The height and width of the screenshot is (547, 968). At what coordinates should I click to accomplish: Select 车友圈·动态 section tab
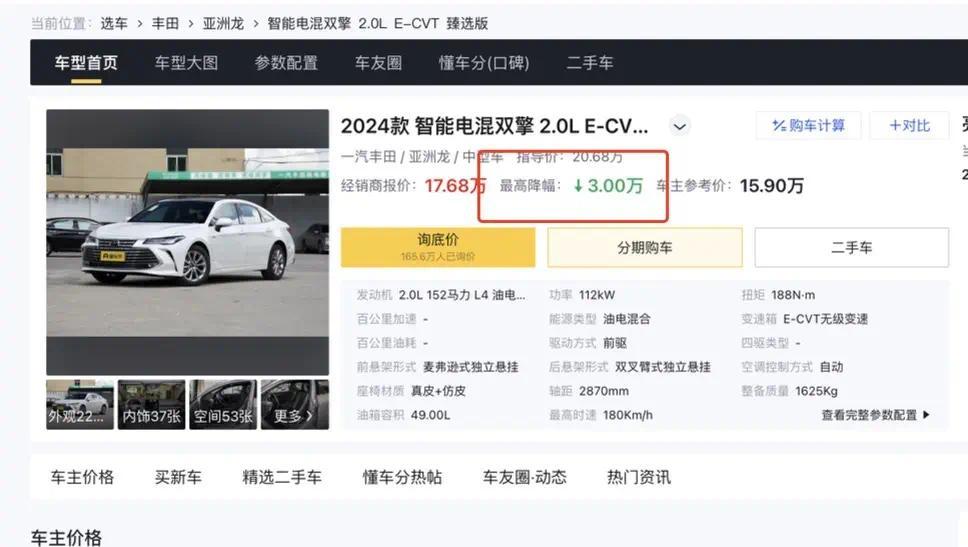pyautogui.click(x=525, y=477)
